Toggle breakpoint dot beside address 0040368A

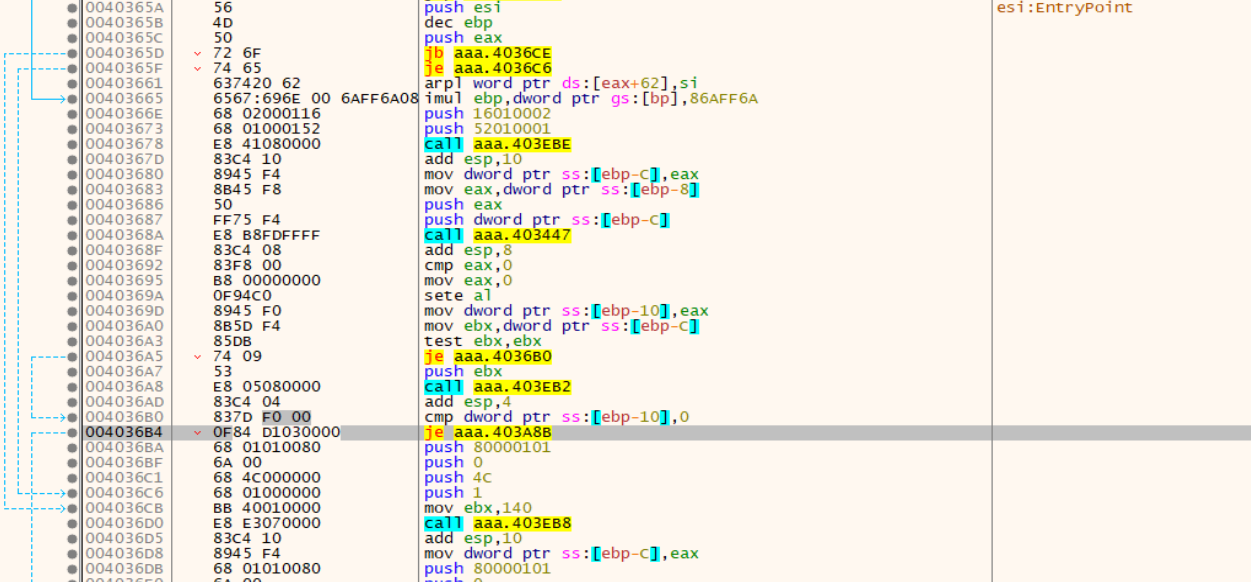(72, 235)
